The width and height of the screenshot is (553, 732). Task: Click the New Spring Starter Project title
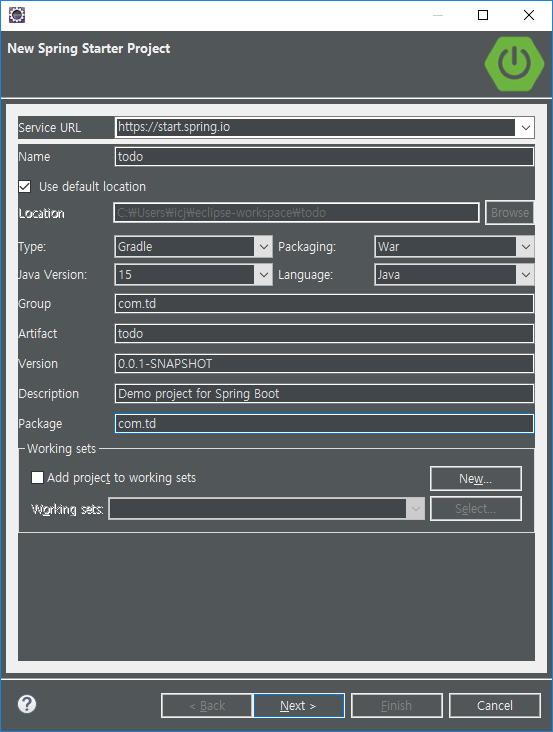click(x=89, y=49)
